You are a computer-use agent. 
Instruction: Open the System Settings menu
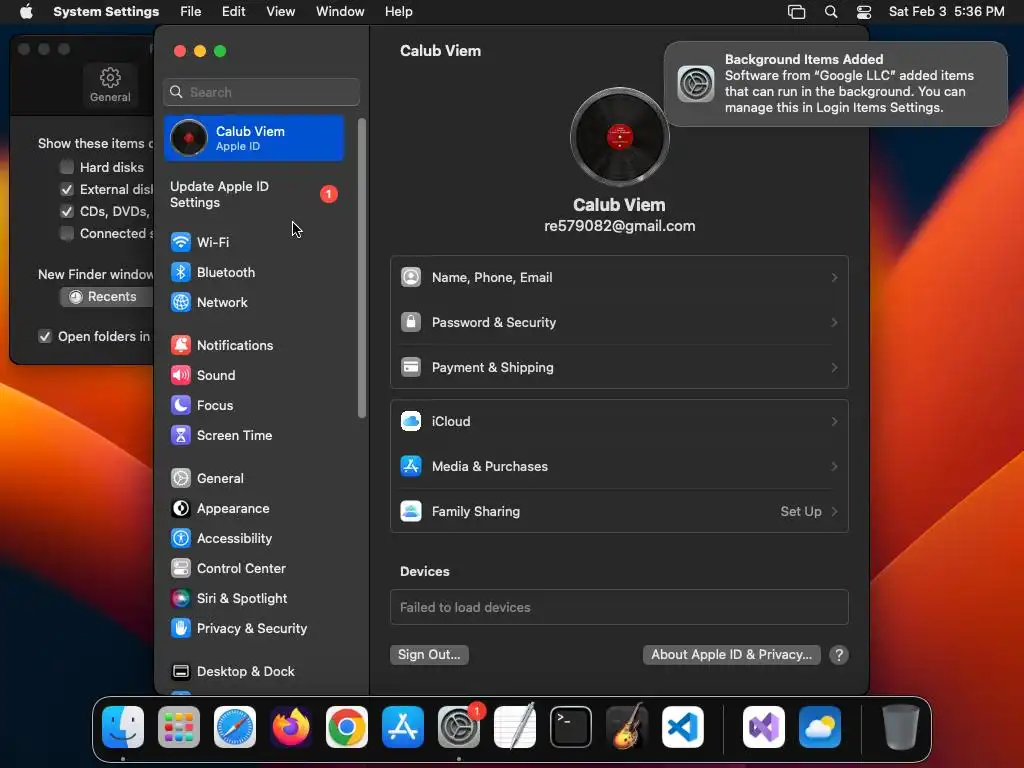click(106, 11)
